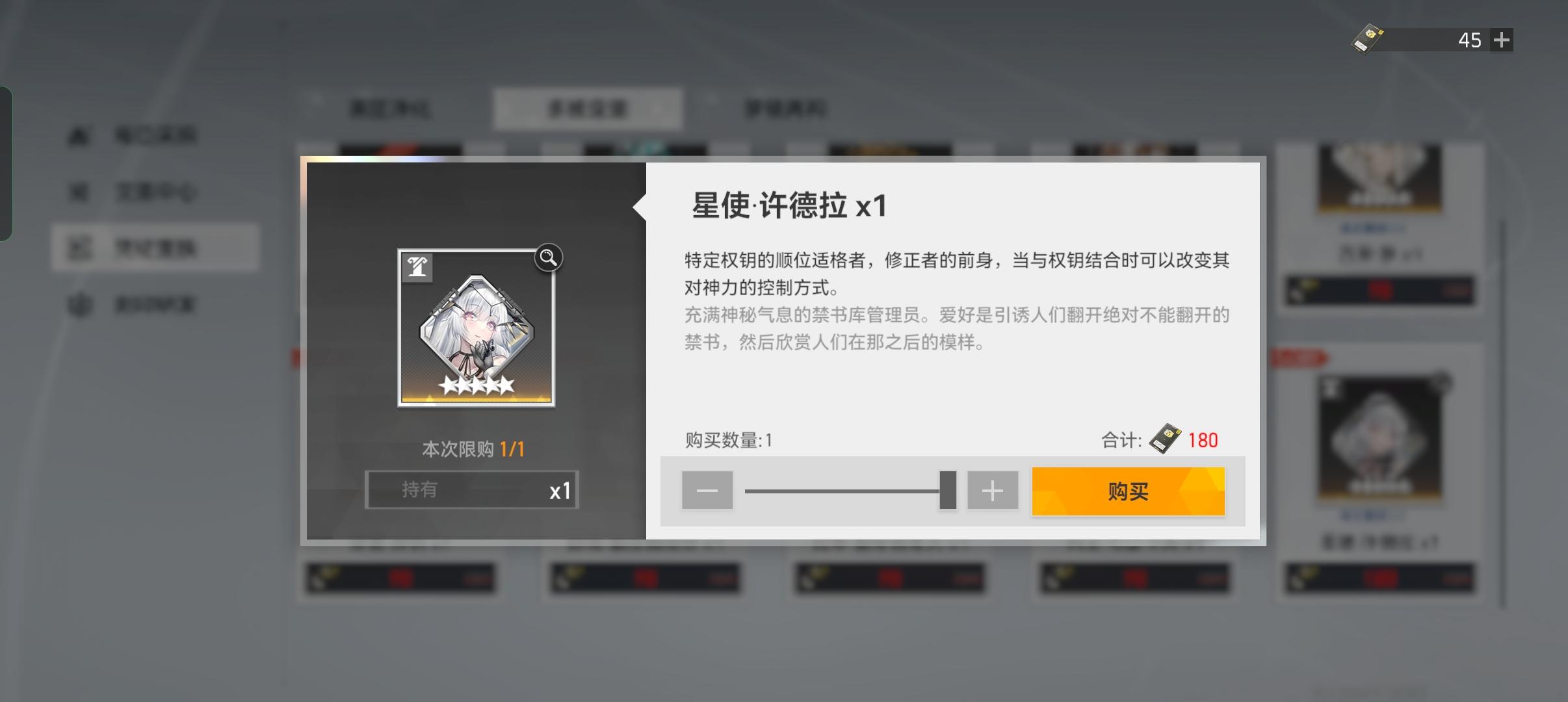Select the highlighted third sidebar entry
The width and height of the screenshot is (1568, 702).
point(156,247)
